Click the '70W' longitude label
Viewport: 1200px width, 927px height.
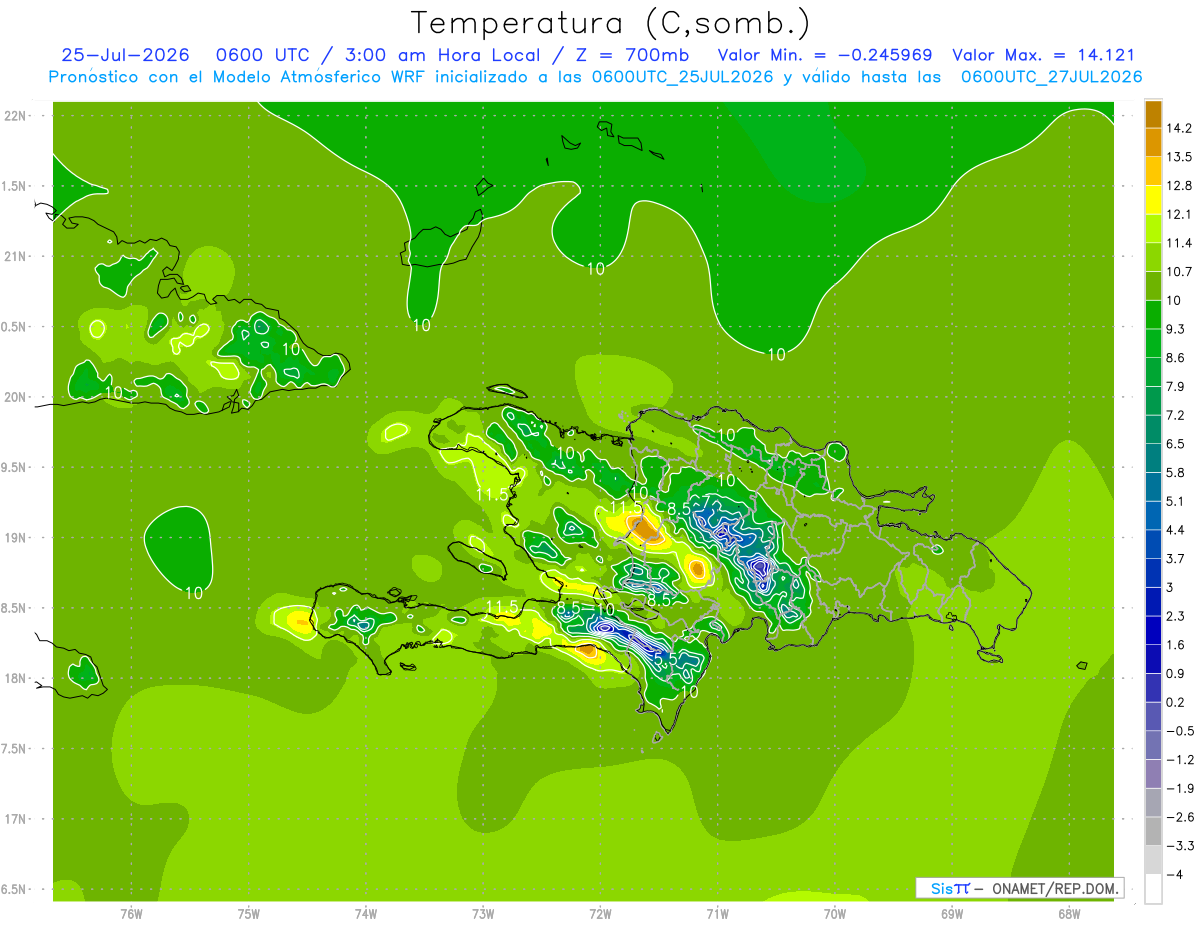[x=835, y=913]
